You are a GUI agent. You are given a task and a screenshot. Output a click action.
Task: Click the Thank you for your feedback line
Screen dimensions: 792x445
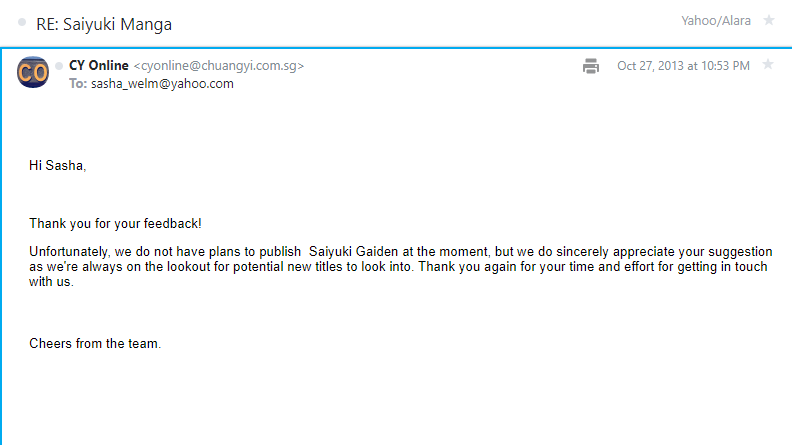click(x=115, y=224)
